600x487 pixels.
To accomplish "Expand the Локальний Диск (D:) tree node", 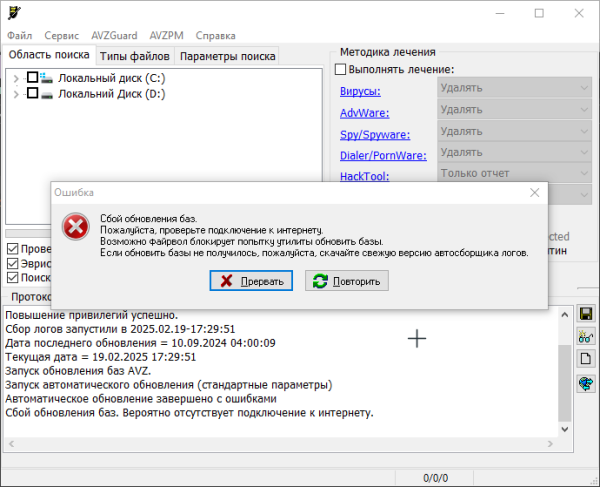I will tap(16, 94).
